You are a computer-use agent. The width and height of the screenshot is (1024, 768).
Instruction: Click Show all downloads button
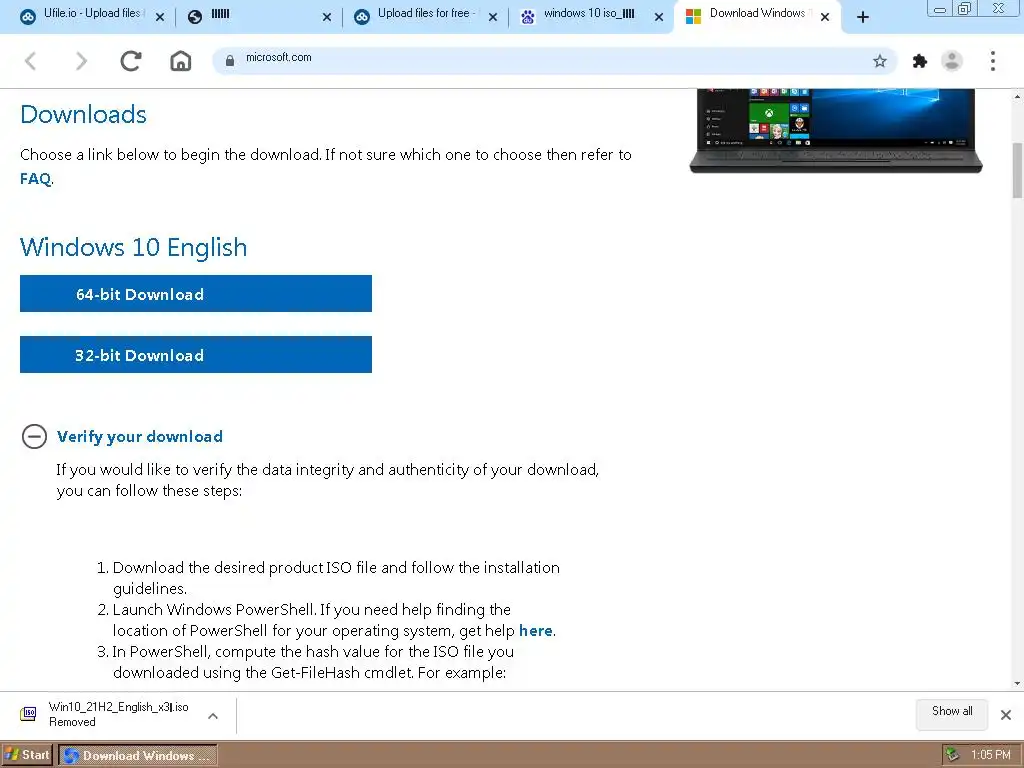pyautogui.click(x=952, y=713)
